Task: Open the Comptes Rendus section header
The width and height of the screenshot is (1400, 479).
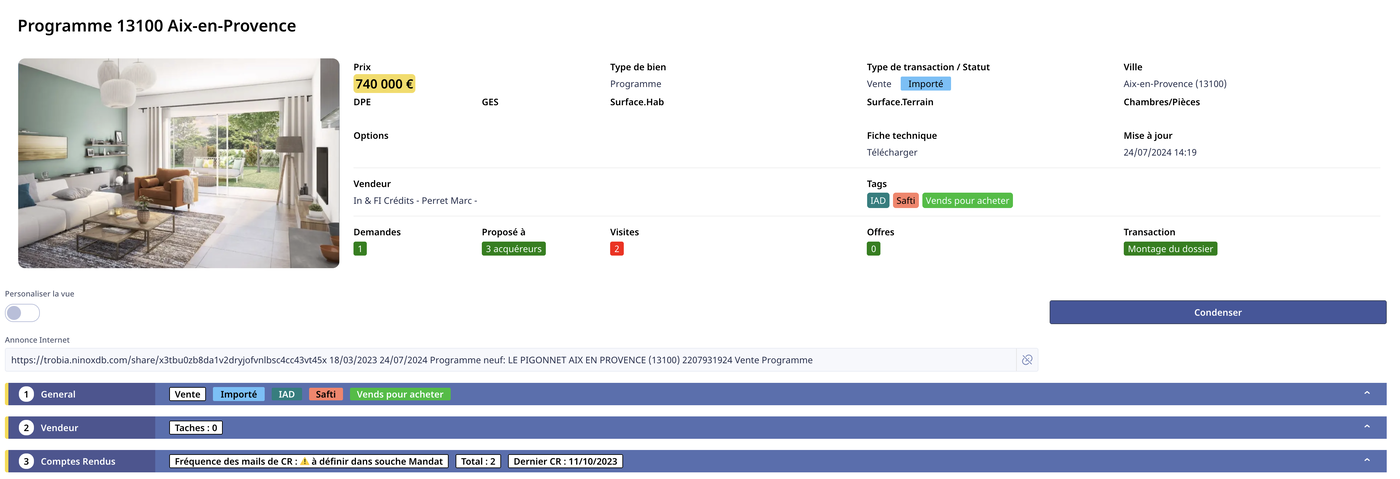Action: click(78, 461)
